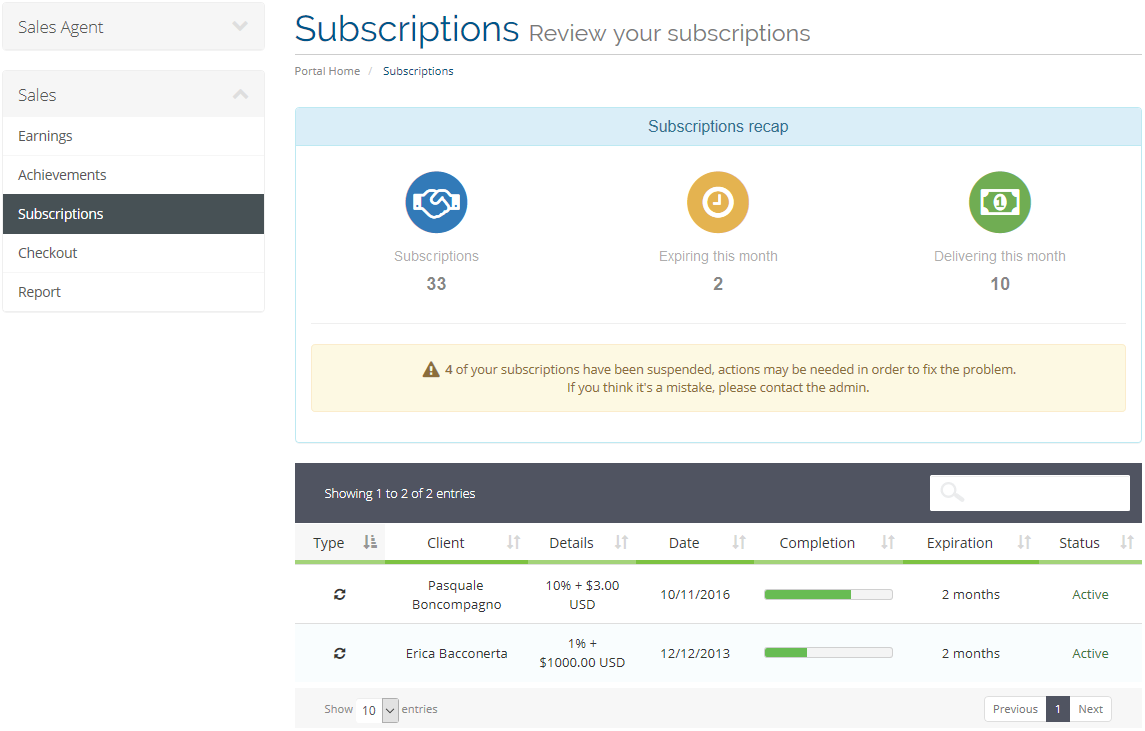Go to Portal Home breadcrumb link
This screenshot has width=1145, height=731.
pyautogui.click(x=327, y=71)
